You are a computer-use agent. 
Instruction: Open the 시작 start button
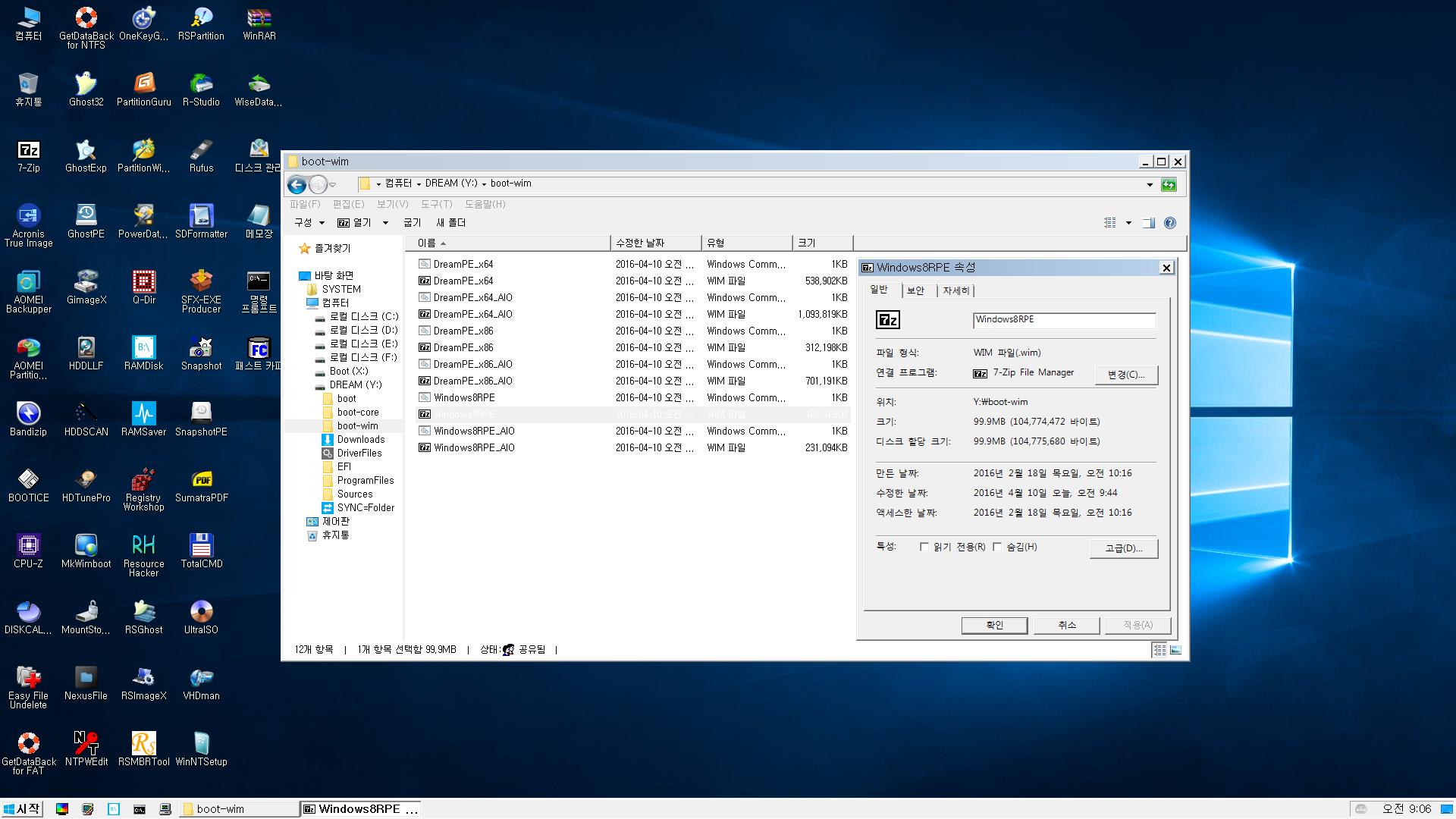[x=21, y=809]
